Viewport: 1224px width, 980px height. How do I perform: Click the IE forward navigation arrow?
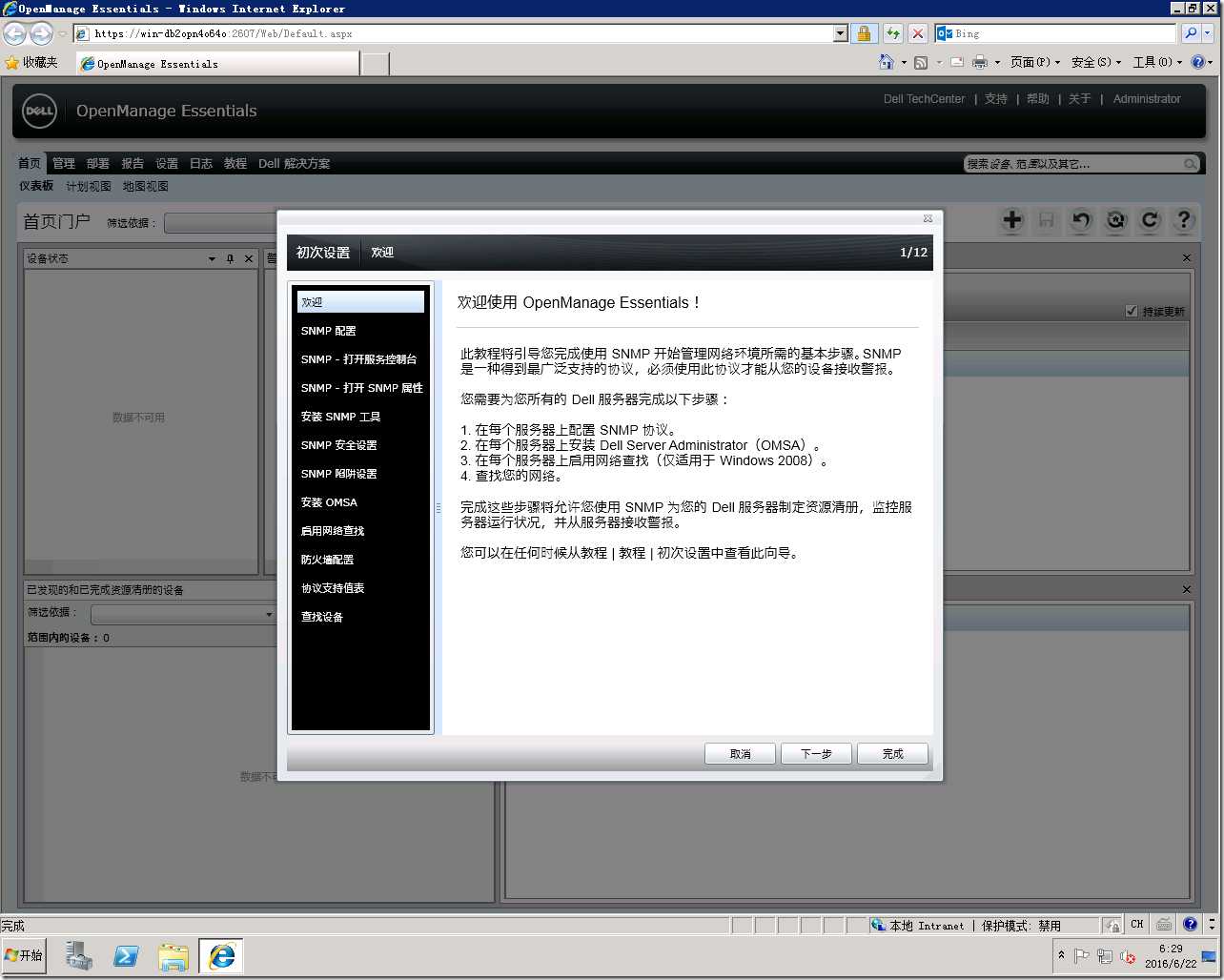[x=41, y=33]
